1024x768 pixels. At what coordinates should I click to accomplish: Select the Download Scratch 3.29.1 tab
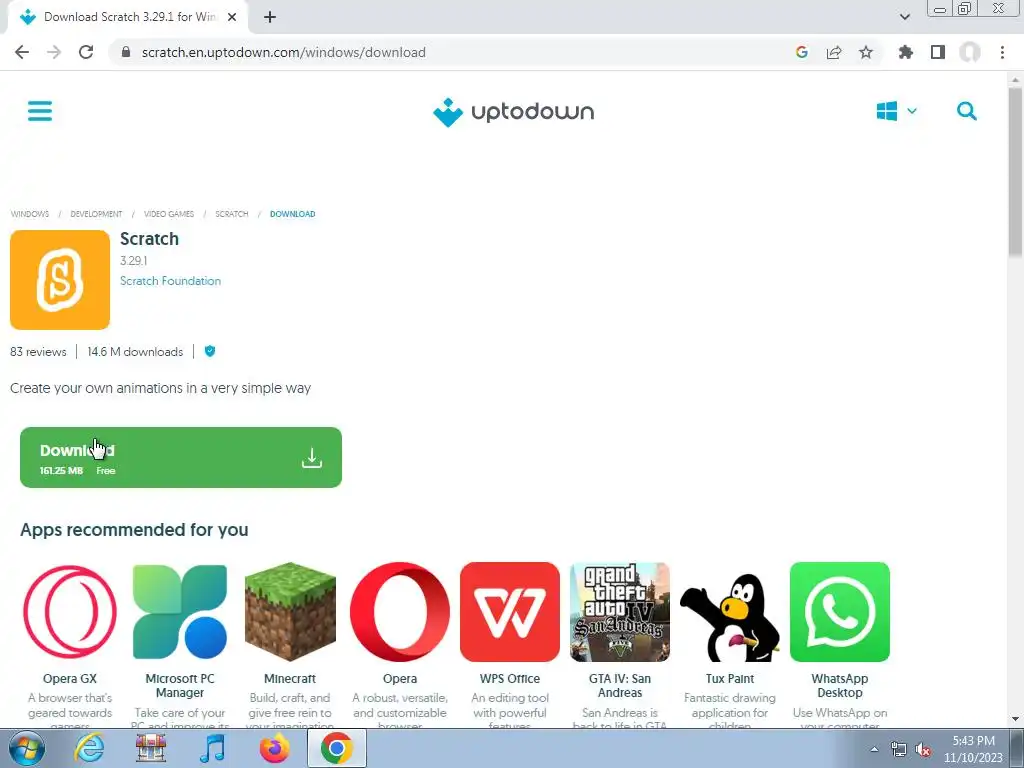129,18
